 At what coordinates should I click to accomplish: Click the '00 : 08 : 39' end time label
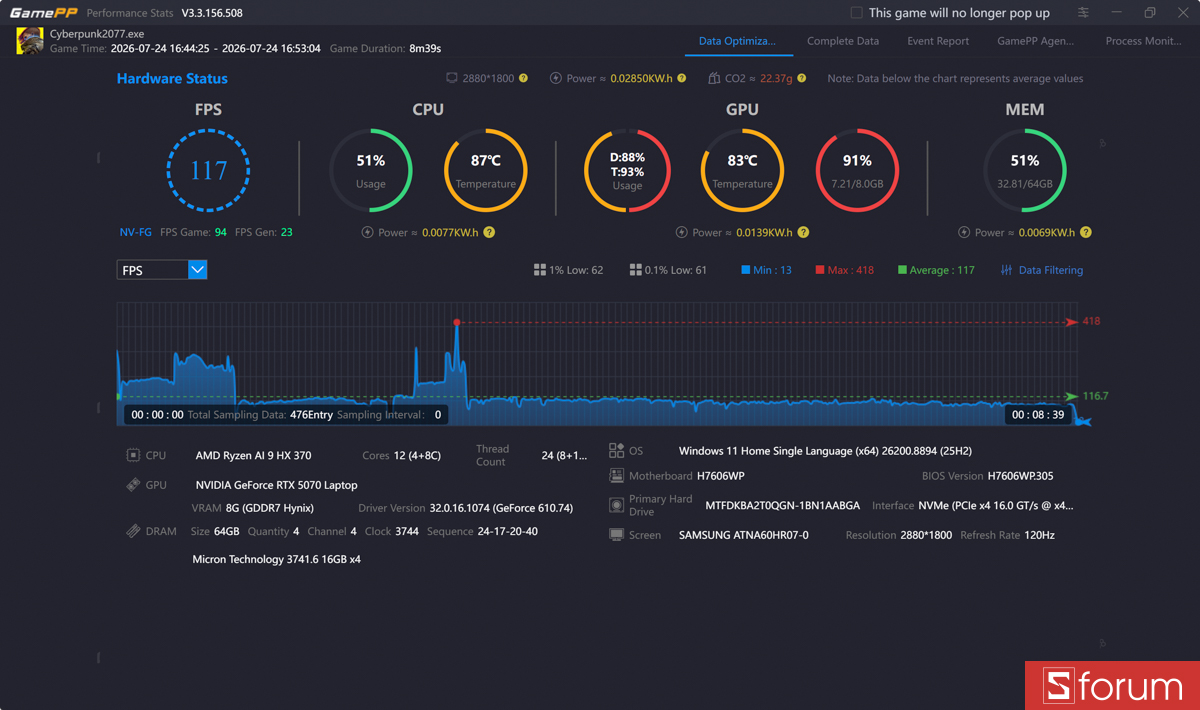(1038, 414)
